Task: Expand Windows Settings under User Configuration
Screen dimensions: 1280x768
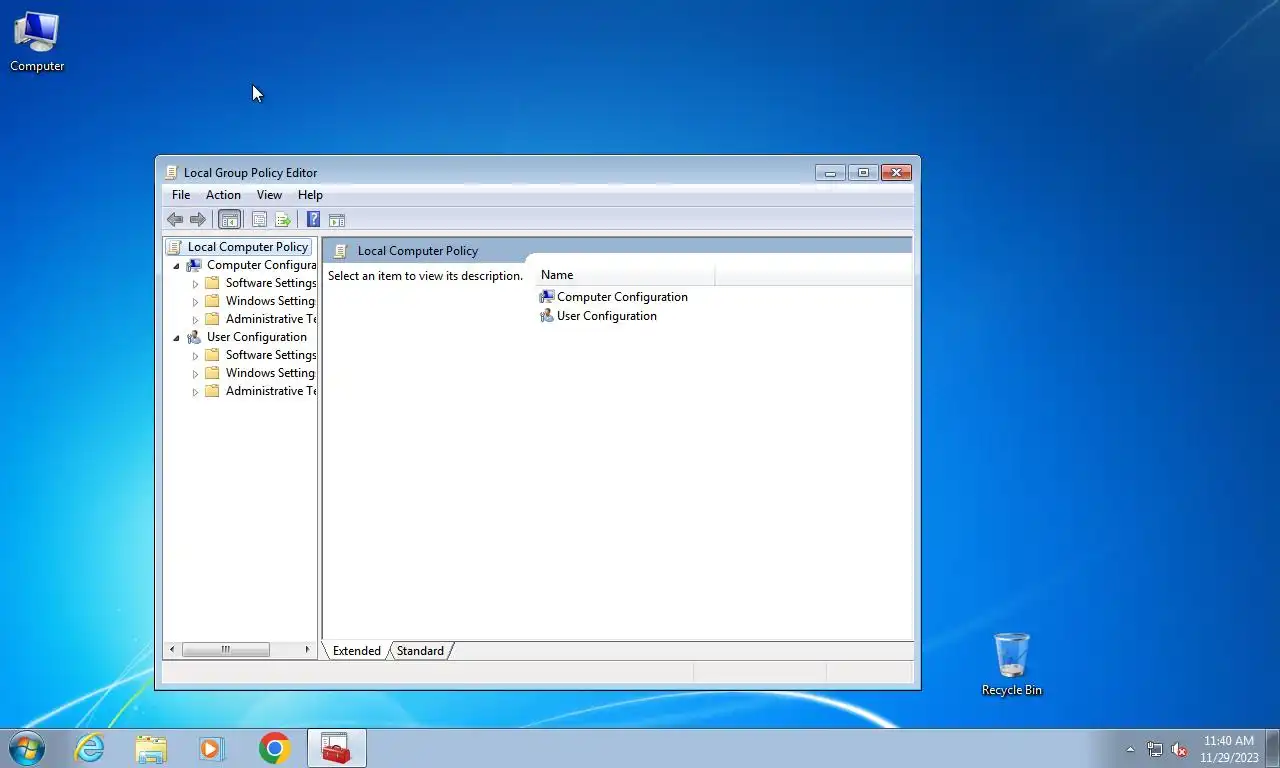Action: pyautogui.click(x=195, y=374)
